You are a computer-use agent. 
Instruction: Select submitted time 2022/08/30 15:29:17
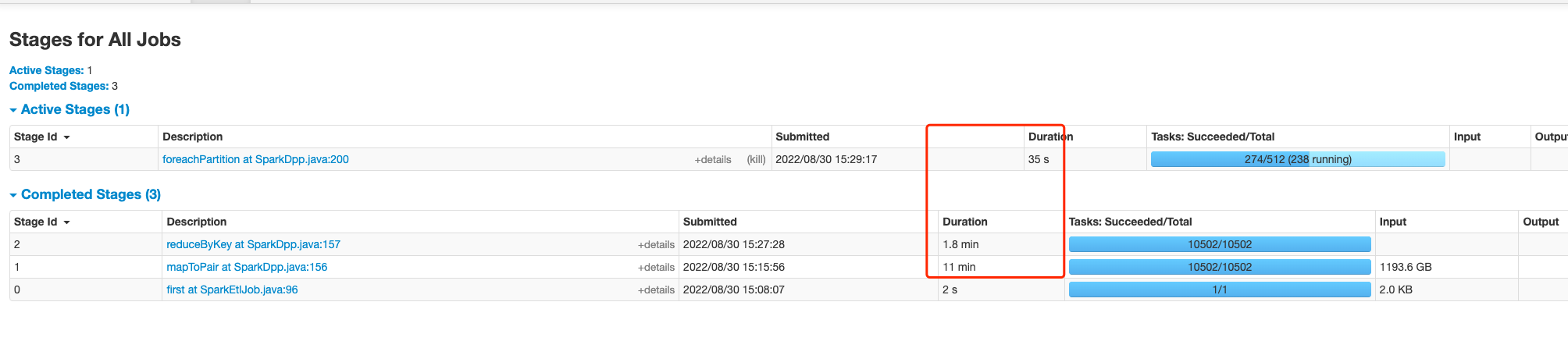[826, 159]
